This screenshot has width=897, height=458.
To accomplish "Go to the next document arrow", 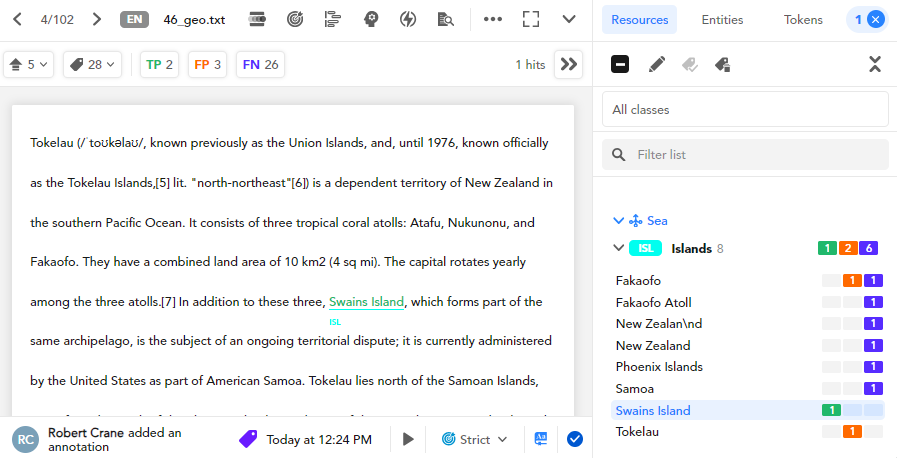I will click(96, 19).
